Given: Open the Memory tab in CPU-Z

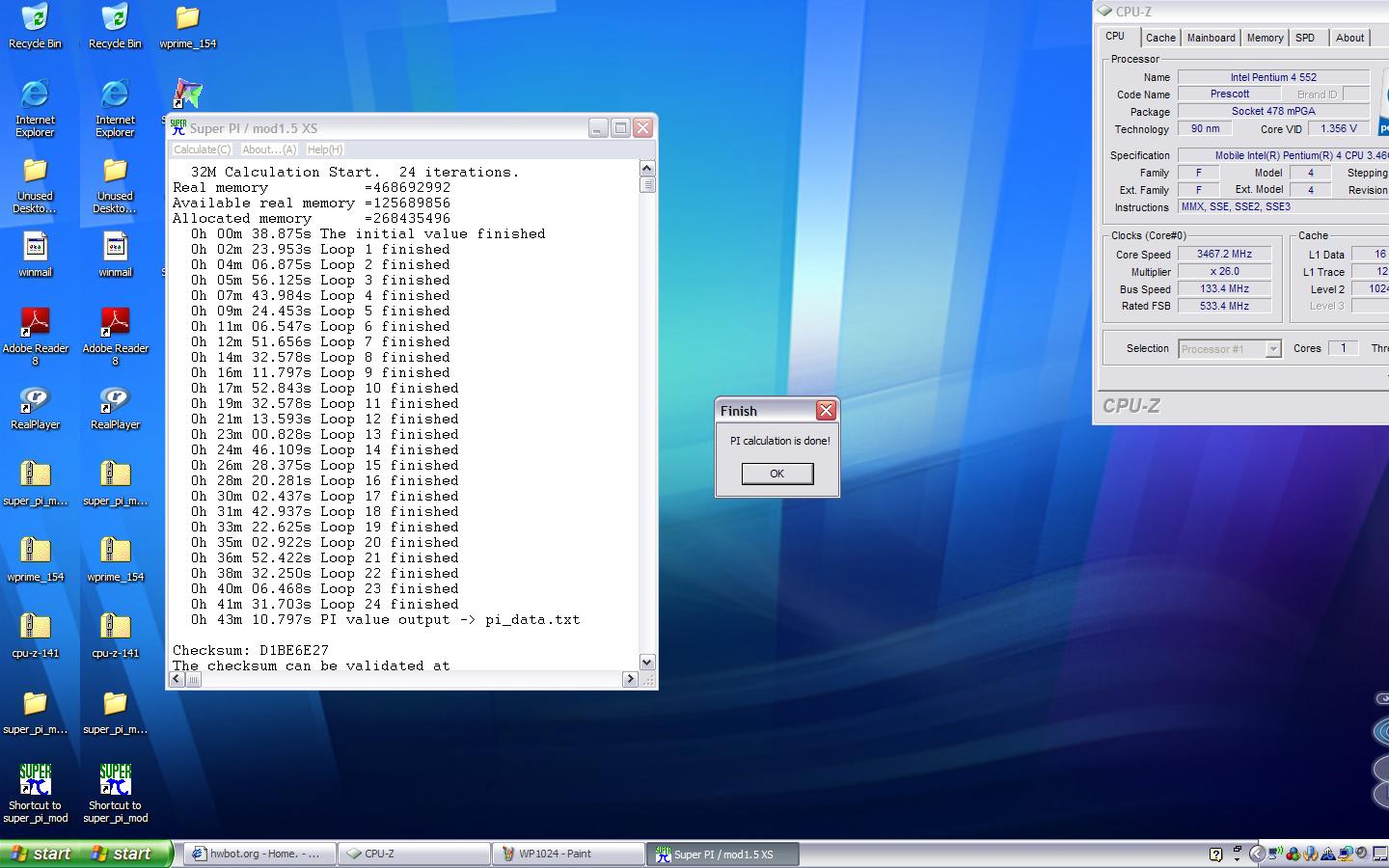Looking at the screenshot, I should tap(1265, 38).
